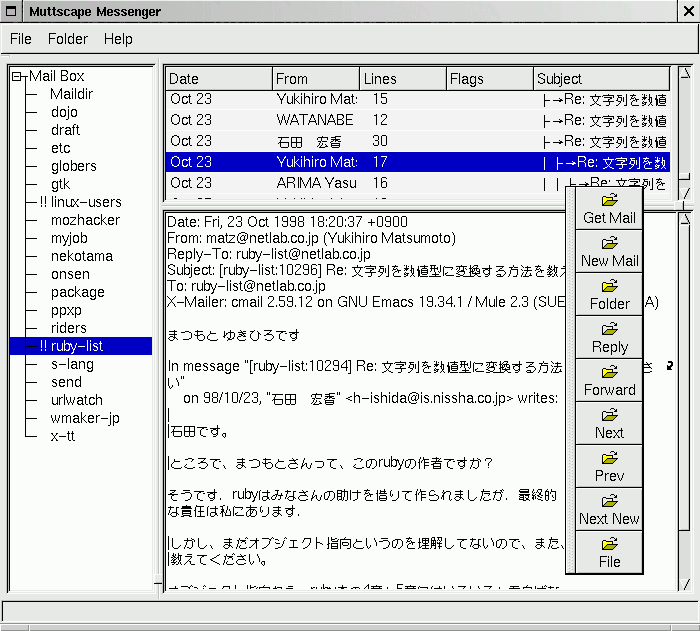Click the Mail Box root label
700x631 pixels.
coord(57,76)
